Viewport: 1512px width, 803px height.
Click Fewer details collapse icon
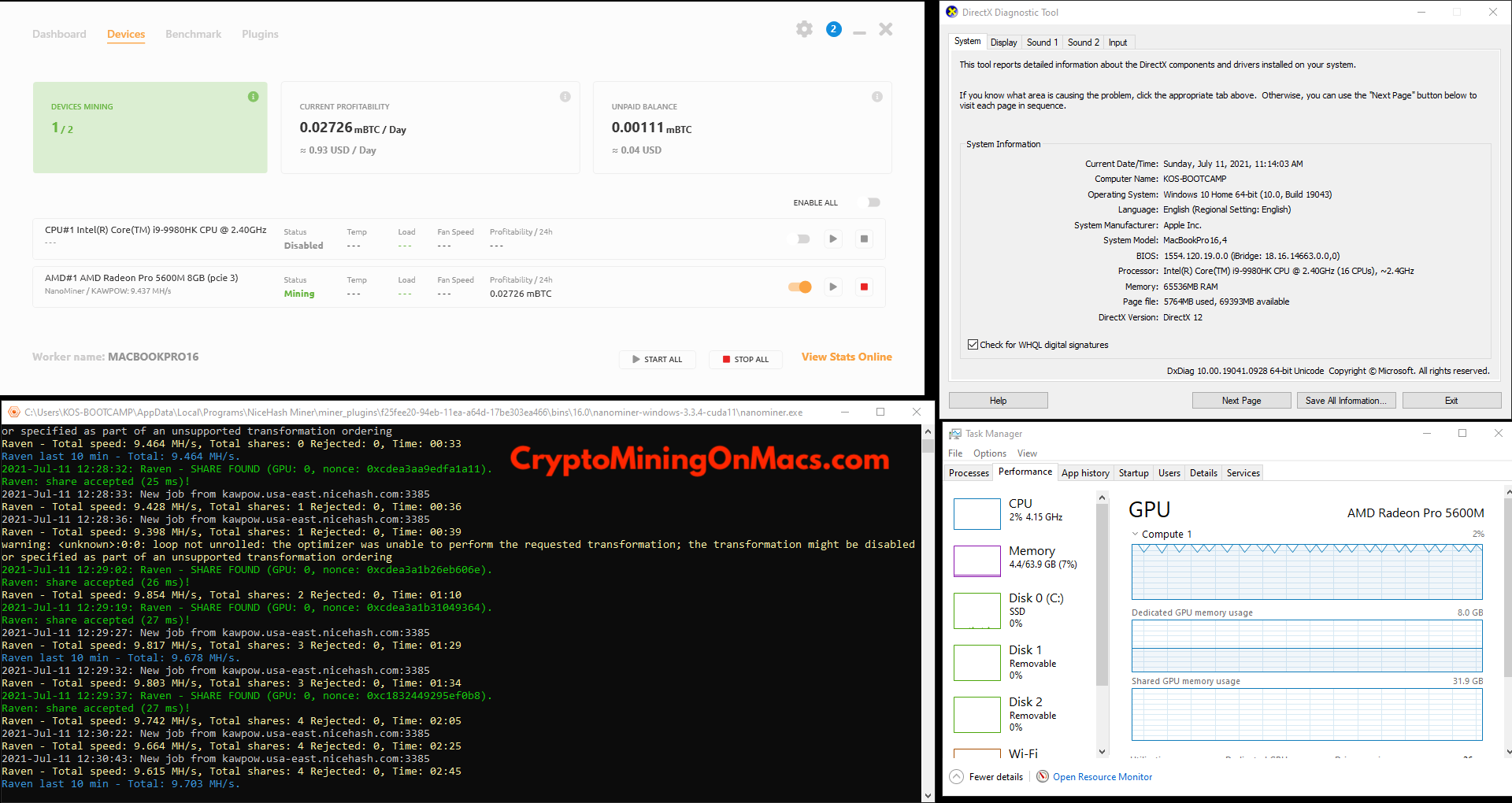pyautogui.click(x=956, y=777)
